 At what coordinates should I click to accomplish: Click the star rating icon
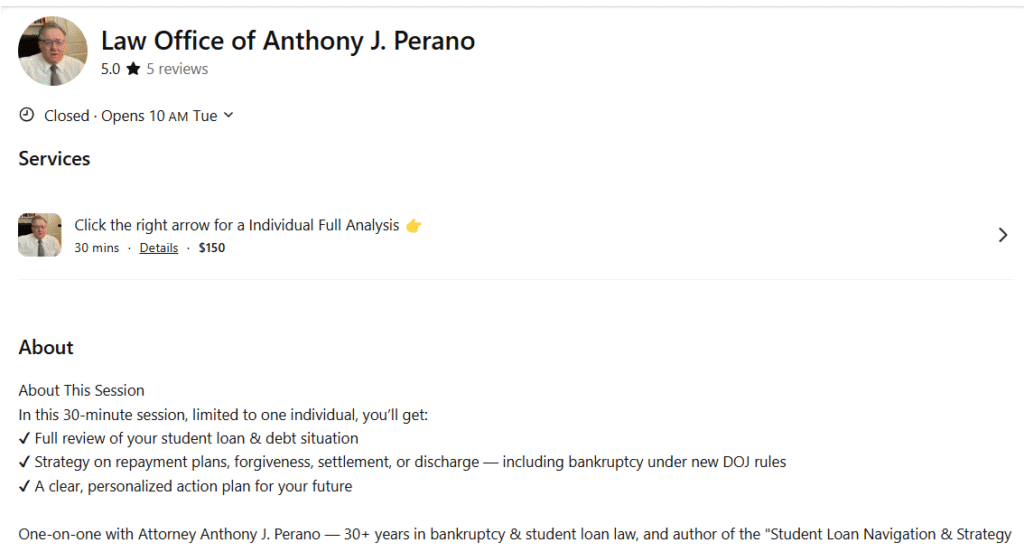133,70
